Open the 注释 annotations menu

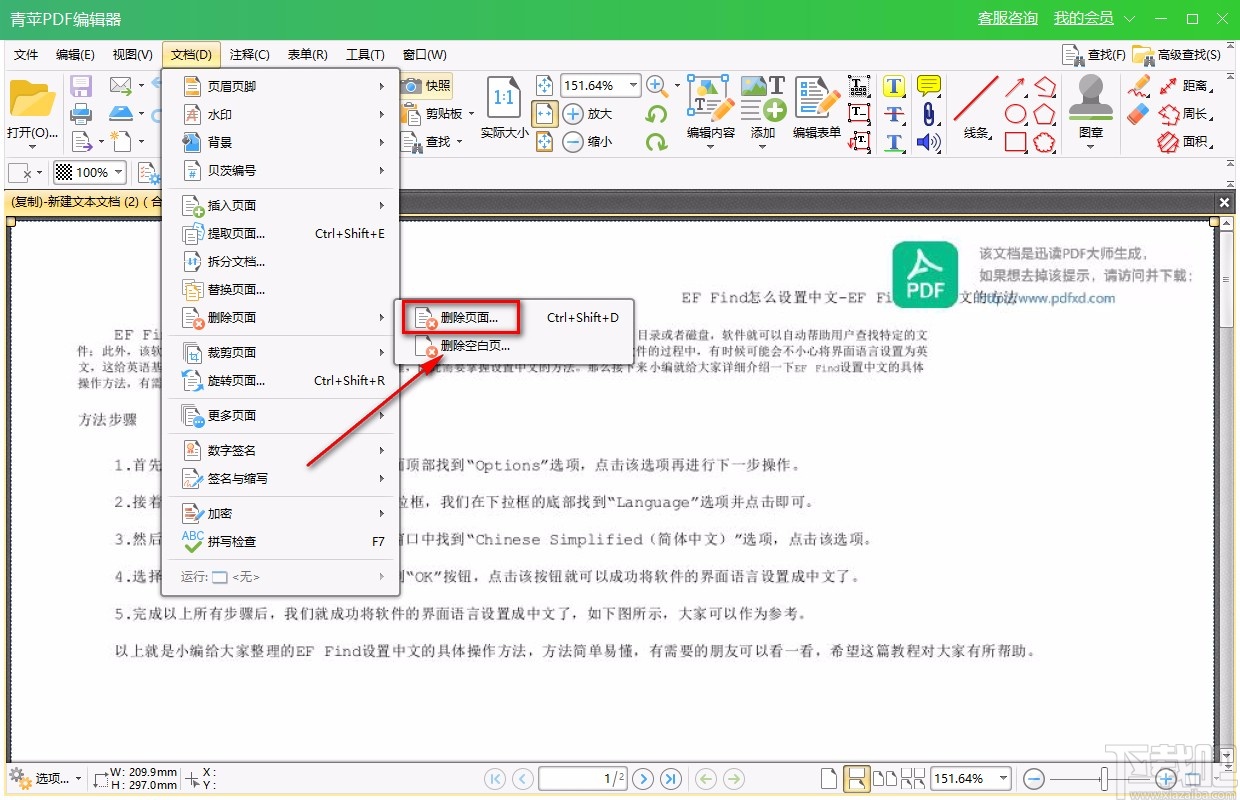pos(248,55)
